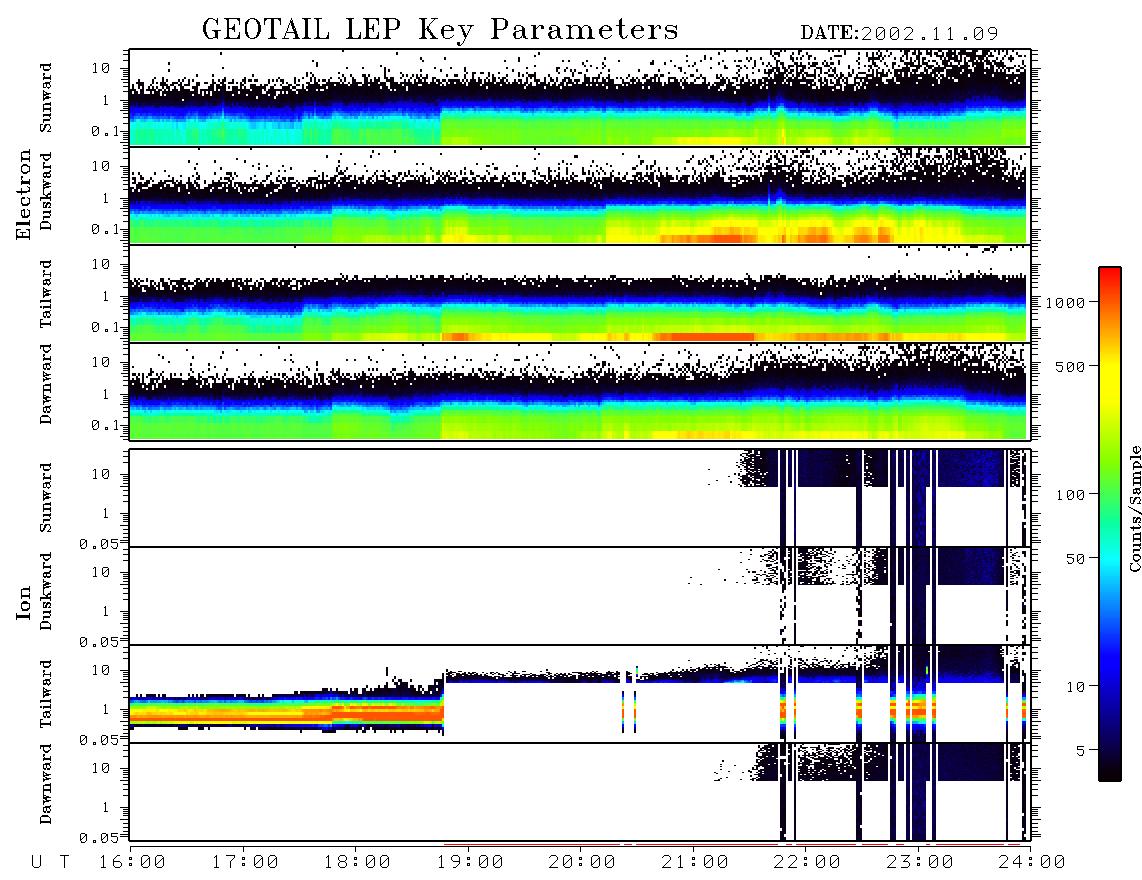Click the date label 'DATE:2002.11.09'
Image resolution: width=1142 pixels, height=880 pixels.
point(899,34)
